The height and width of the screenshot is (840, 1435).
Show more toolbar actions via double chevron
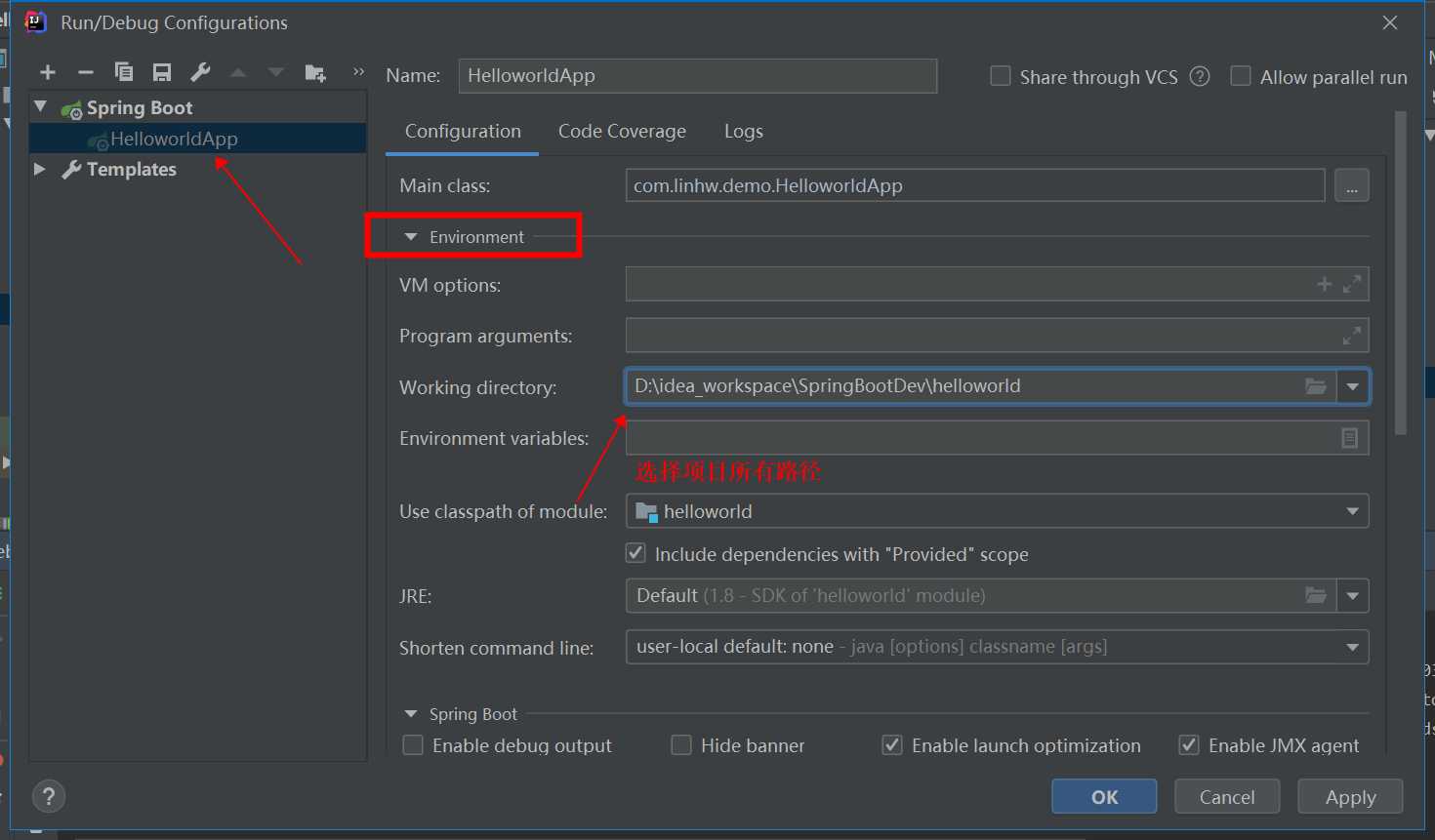pos(358,71)
